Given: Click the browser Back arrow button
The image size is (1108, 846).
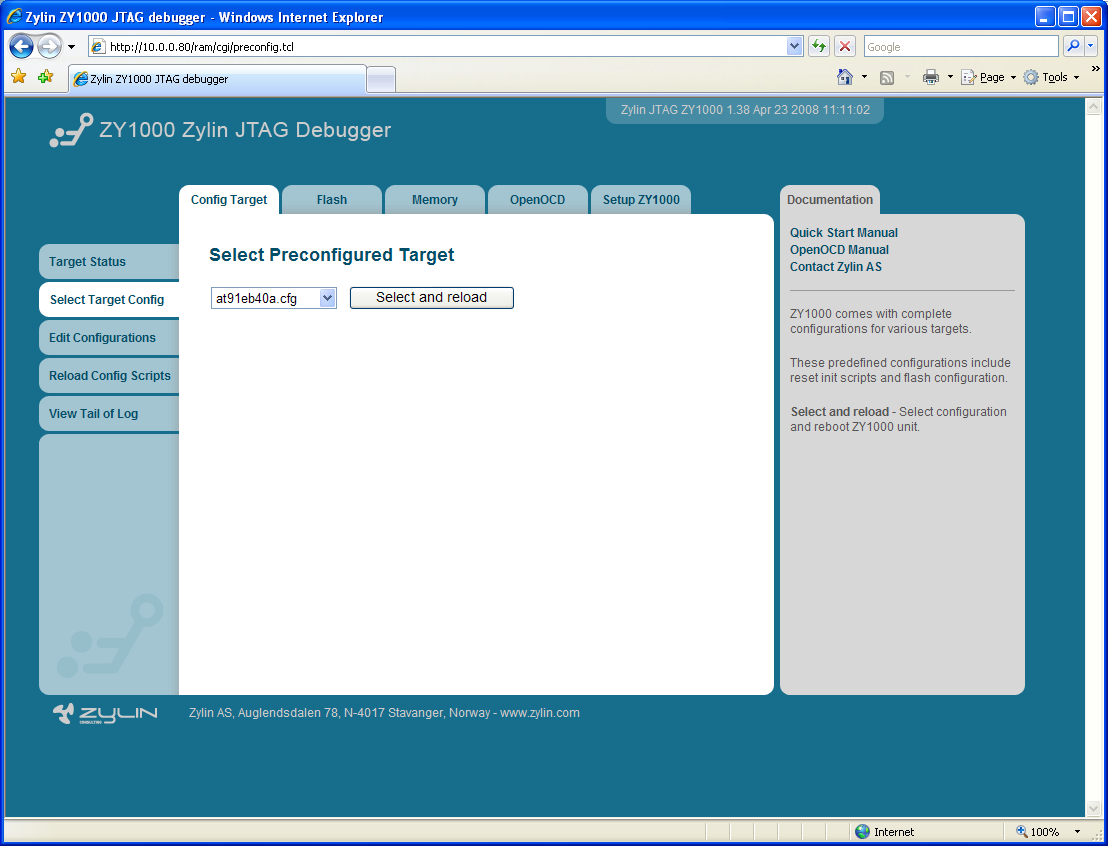Looking at the screenshot, I should 21,47.
